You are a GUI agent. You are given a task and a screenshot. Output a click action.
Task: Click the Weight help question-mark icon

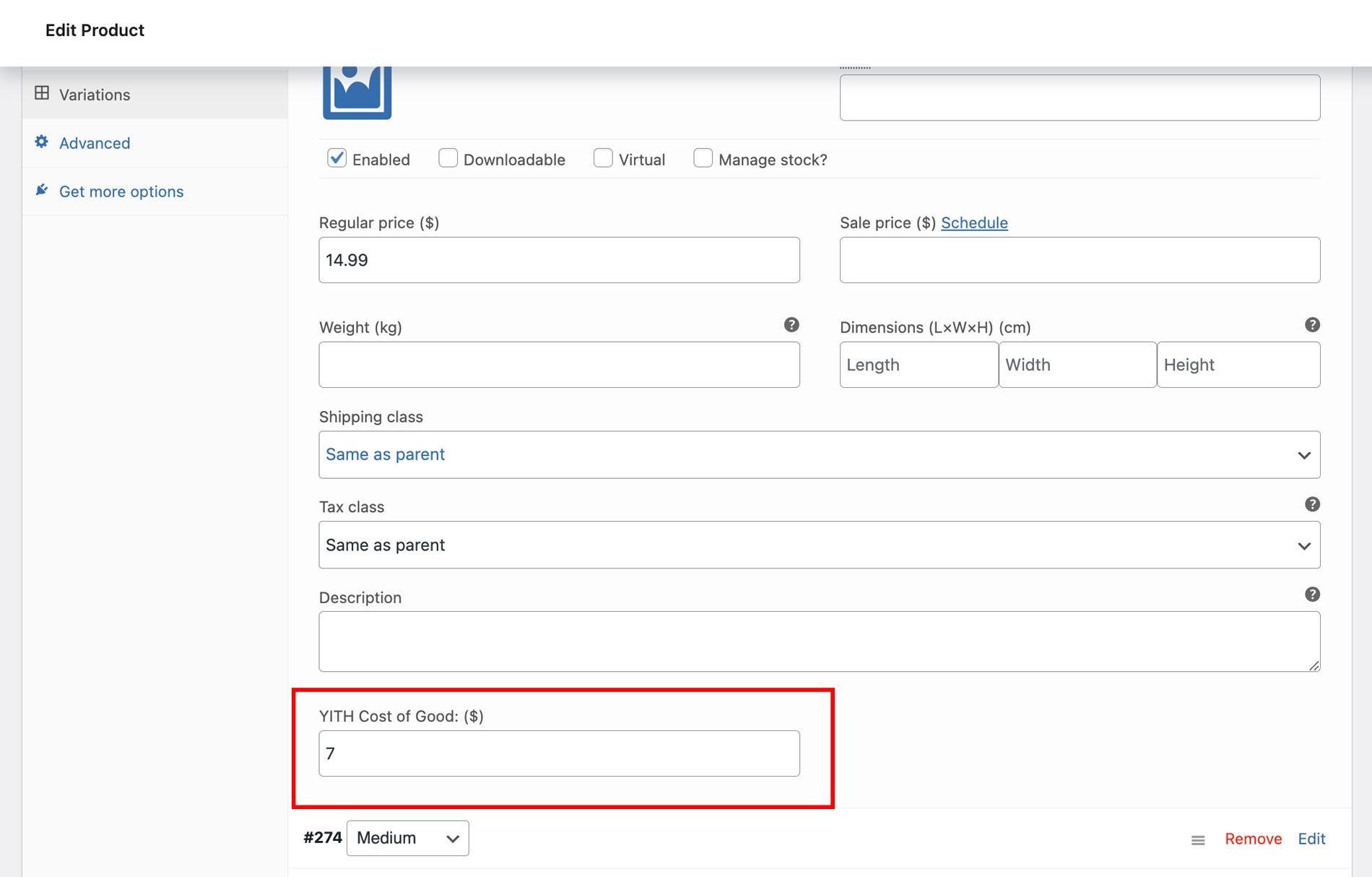[791, 325]
